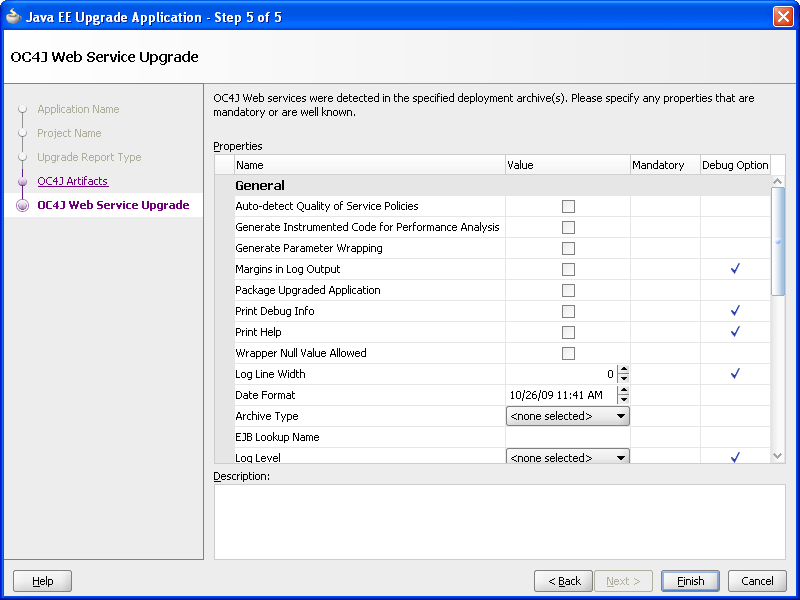This screenshot has width=800, height=600.
Task: Click the properties table vertical scrollbar thumb
Action: coord(778,241)
